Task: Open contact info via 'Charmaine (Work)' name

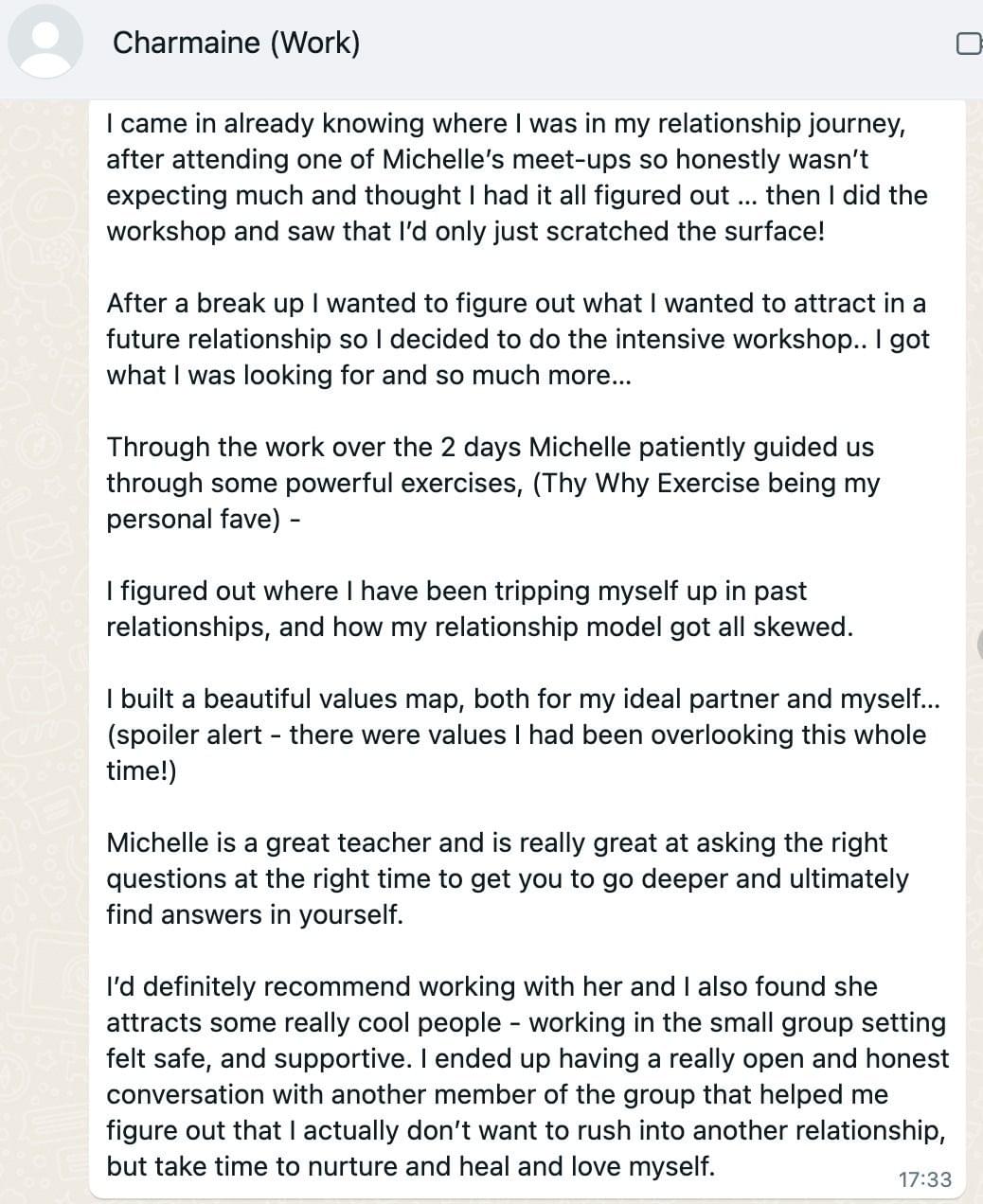Action: 236,43
